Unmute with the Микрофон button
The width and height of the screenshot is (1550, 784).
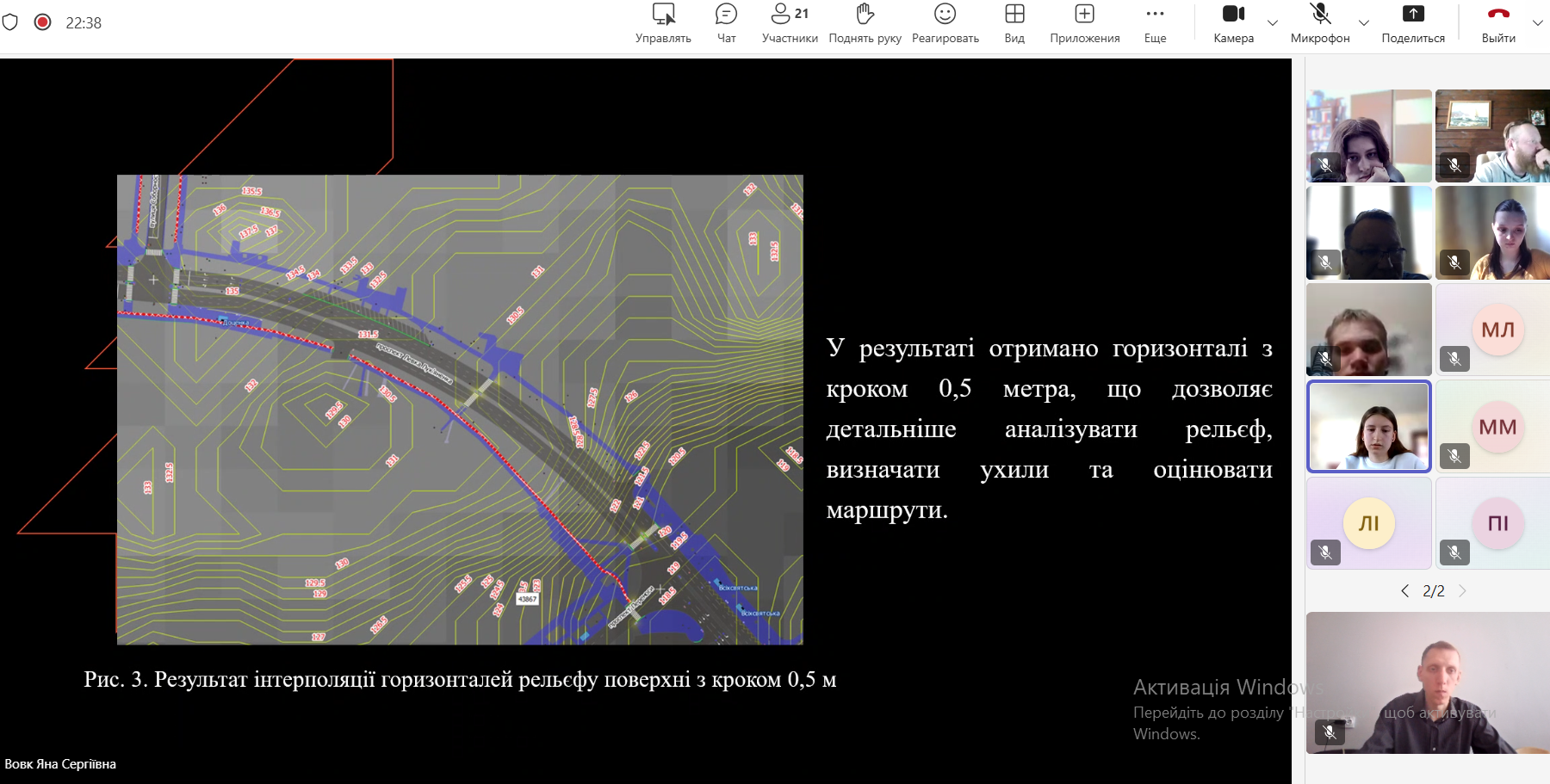(x=1319, y=23)
